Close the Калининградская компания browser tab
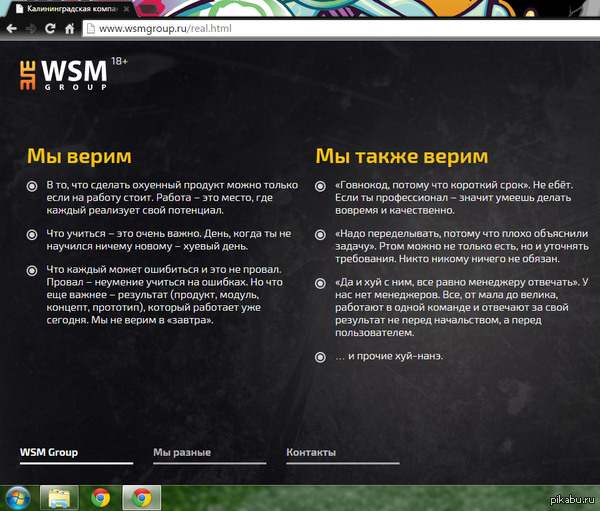The width and height of the screenshot is (600, 511). pyautogui.click(x=126, y=9)
